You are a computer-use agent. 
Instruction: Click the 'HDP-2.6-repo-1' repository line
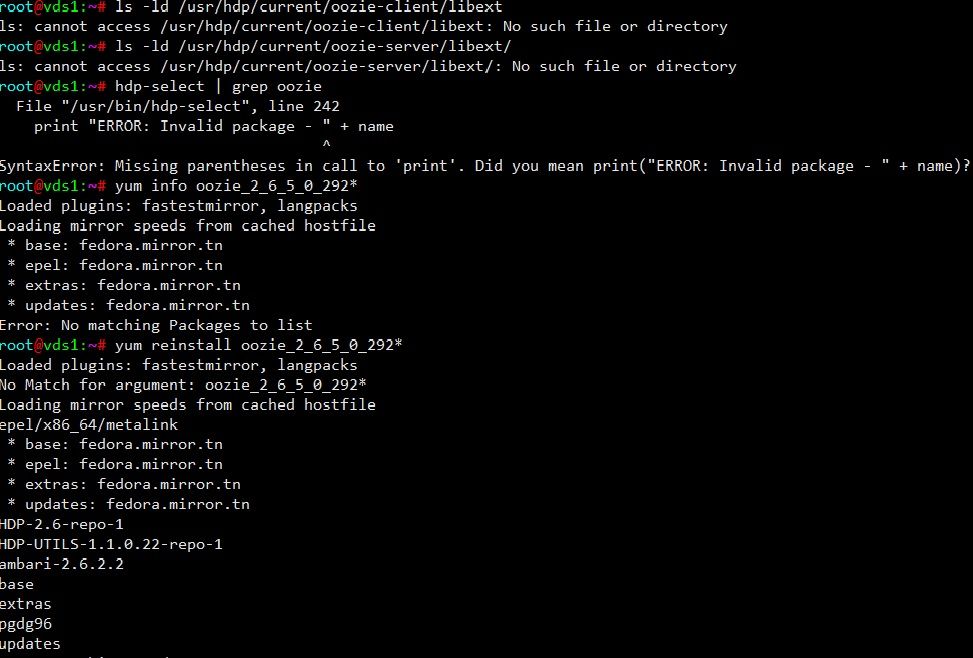62,524
